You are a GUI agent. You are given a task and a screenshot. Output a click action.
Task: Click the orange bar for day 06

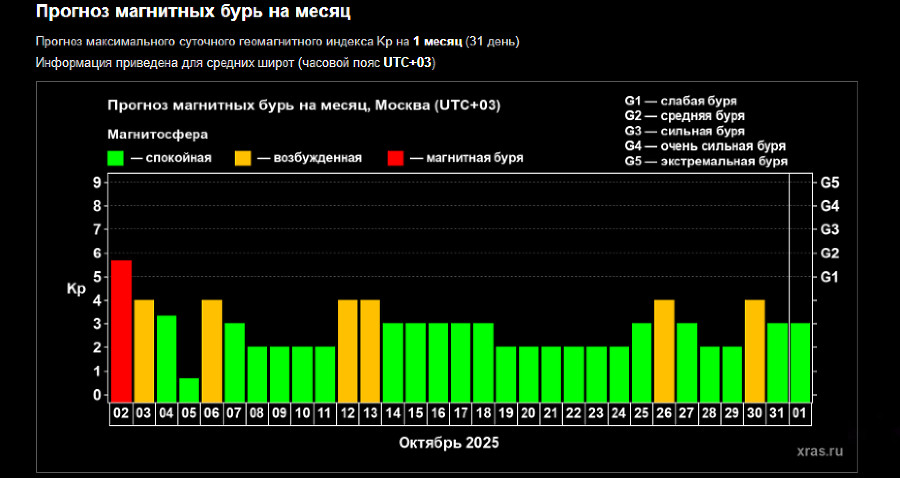(212, 350)
